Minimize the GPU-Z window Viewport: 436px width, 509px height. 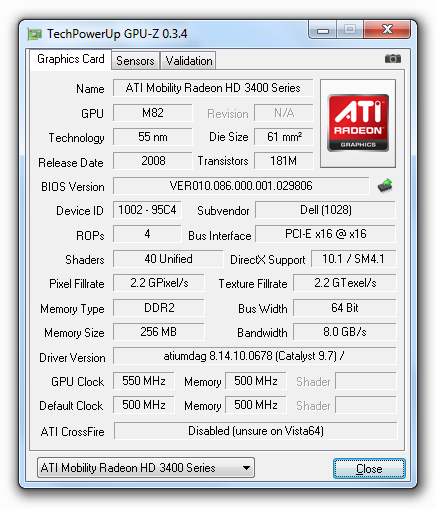click(323, 30)
